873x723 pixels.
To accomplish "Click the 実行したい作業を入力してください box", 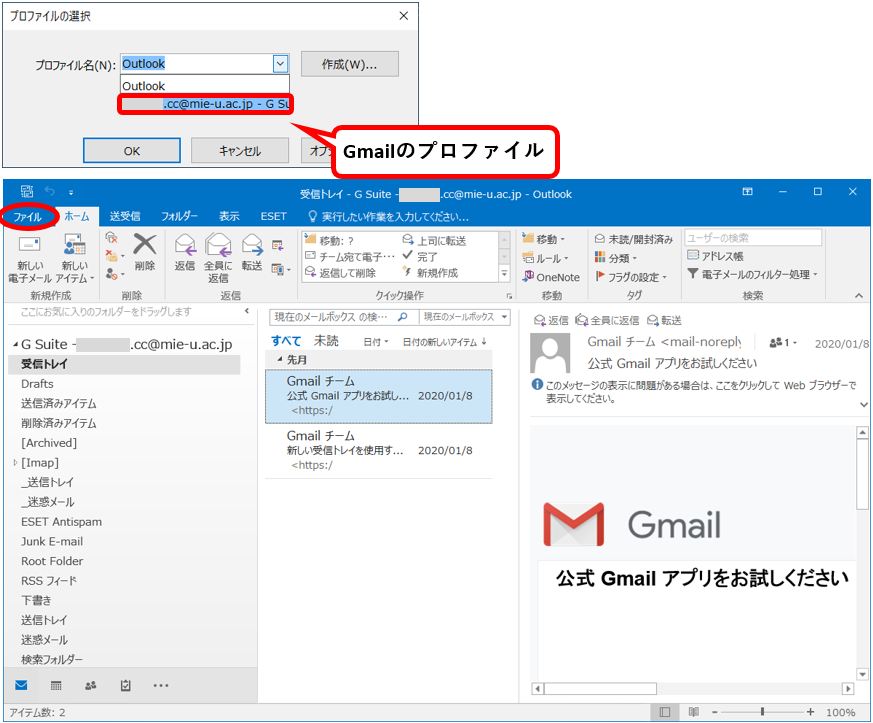I will (389, 217).
